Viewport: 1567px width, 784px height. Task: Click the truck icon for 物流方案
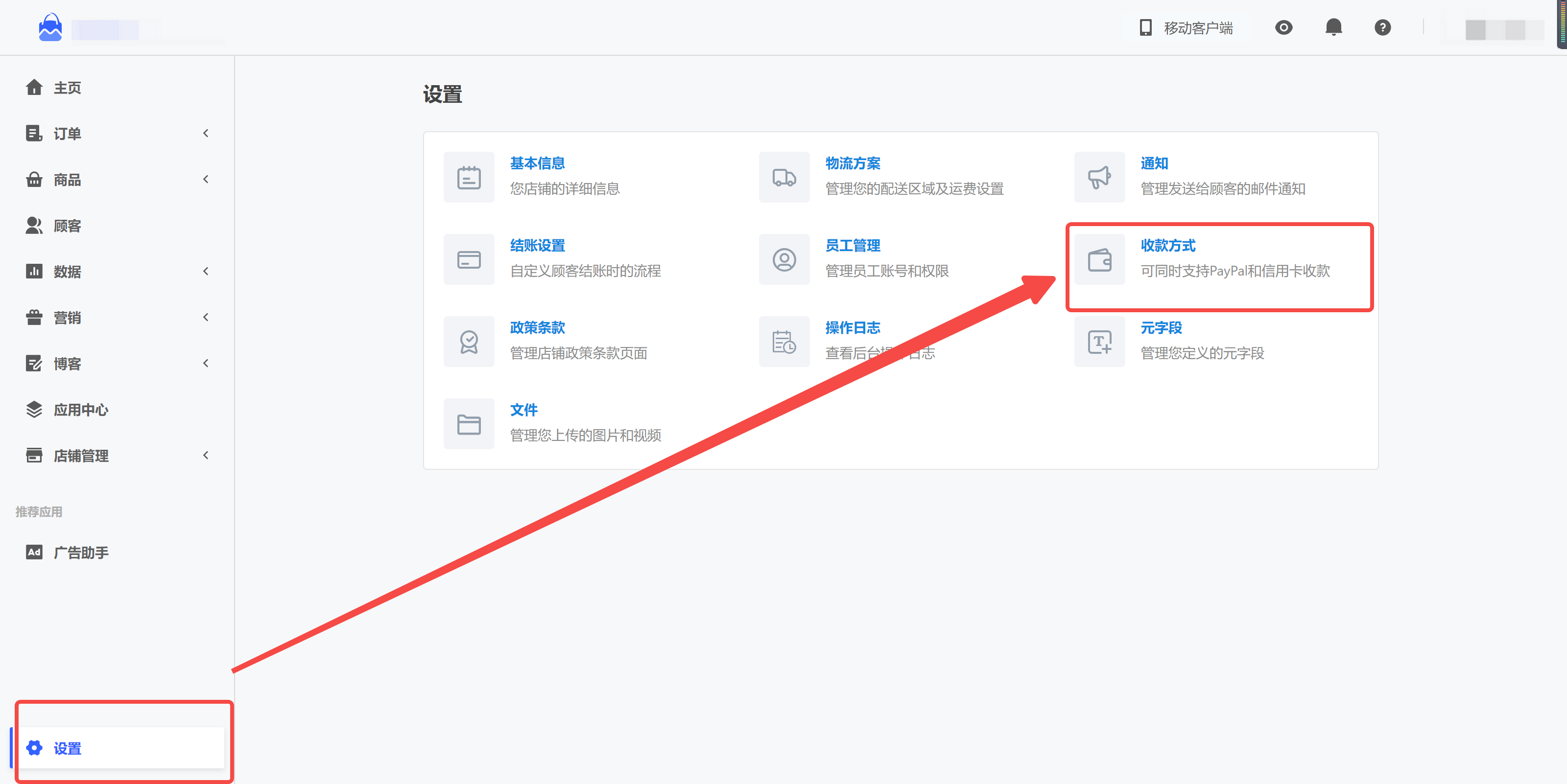tap(784, 178)
